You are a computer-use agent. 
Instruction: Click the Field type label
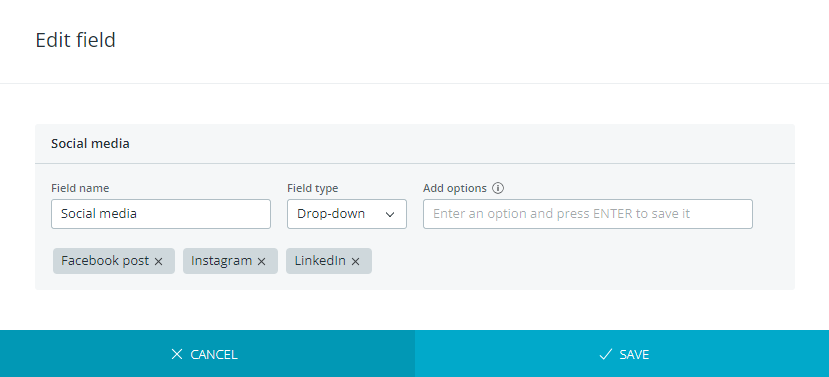coord(312,188)
